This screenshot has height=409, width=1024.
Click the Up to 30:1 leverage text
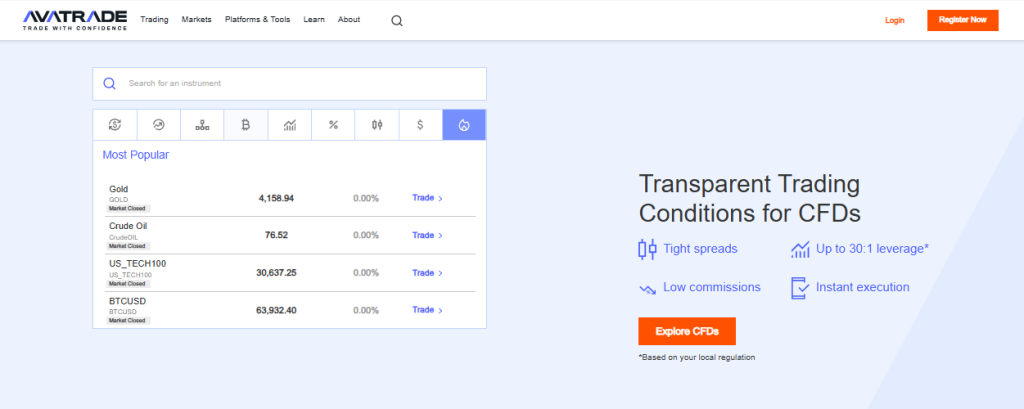tap(872, 249)
